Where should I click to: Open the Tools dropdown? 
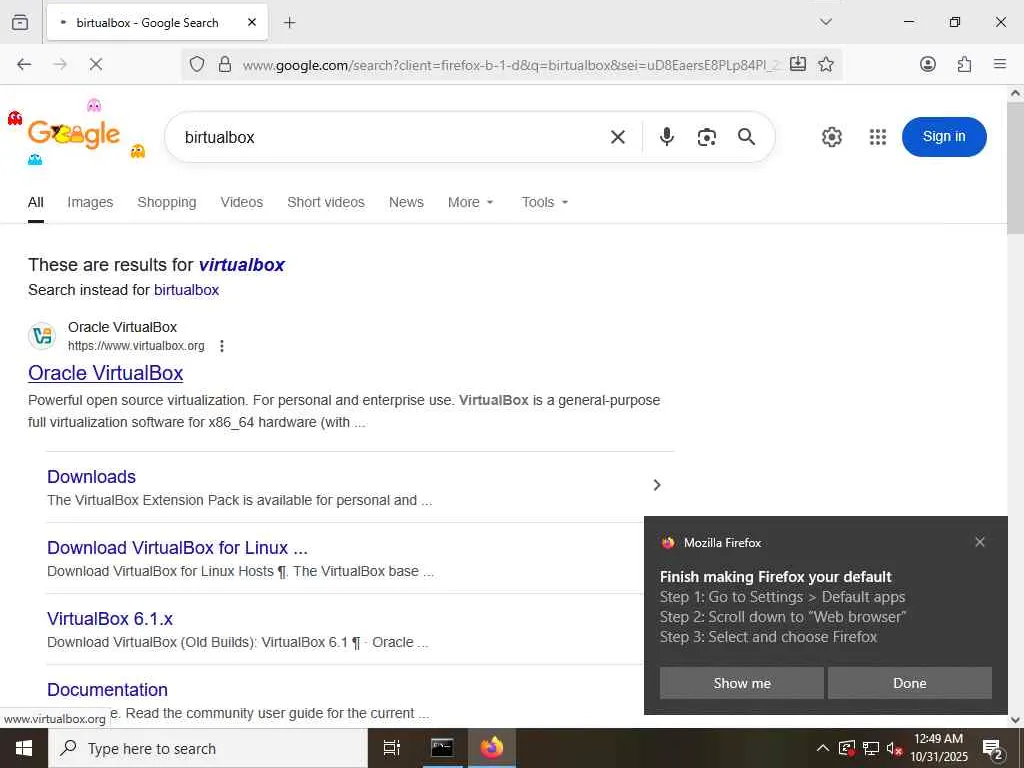tap(545, 202)
